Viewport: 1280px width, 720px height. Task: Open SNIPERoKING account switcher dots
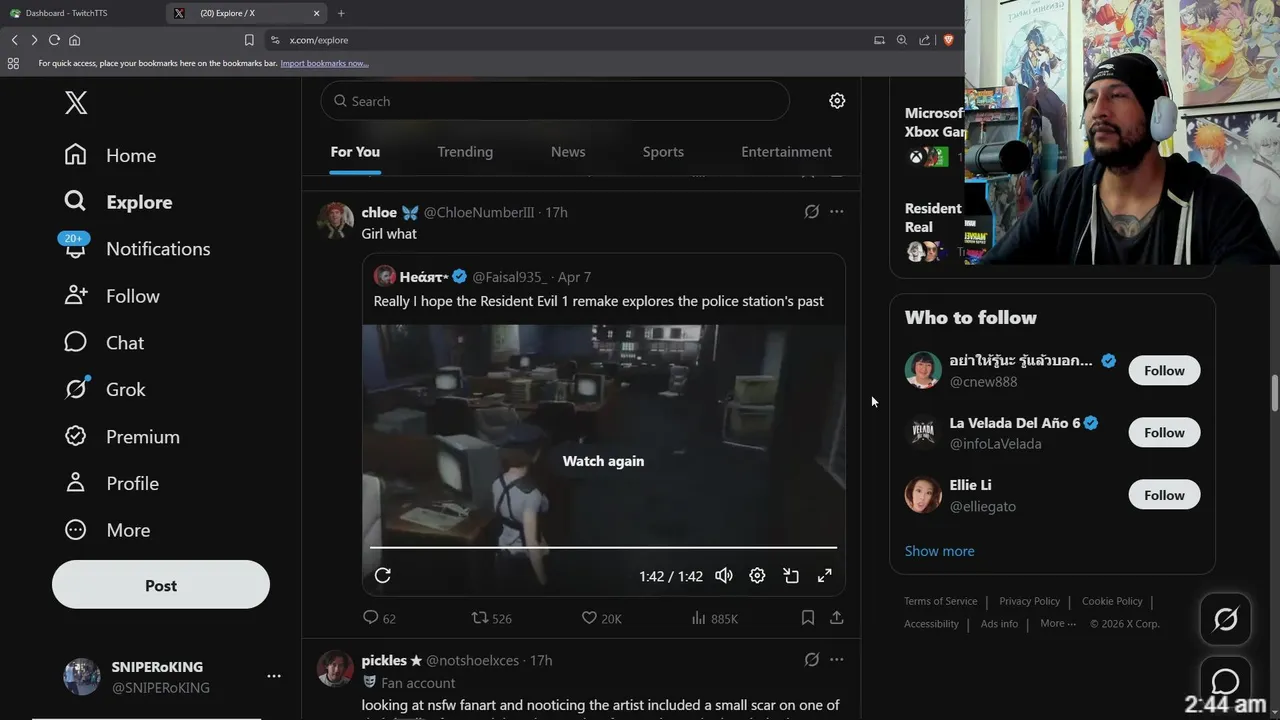pos(274,677)
